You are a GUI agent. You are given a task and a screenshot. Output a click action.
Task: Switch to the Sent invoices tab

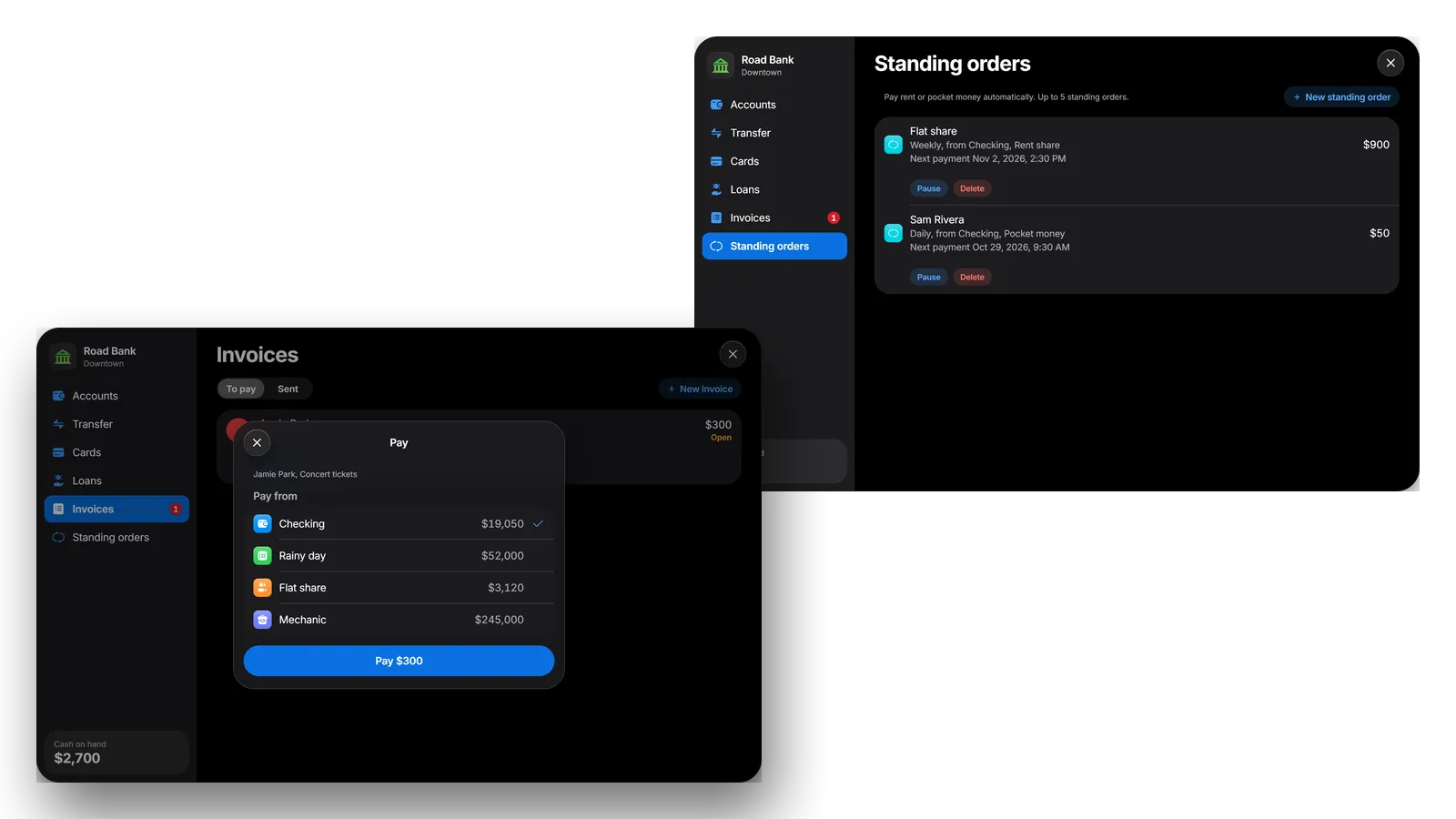click(x=288, y=389)
